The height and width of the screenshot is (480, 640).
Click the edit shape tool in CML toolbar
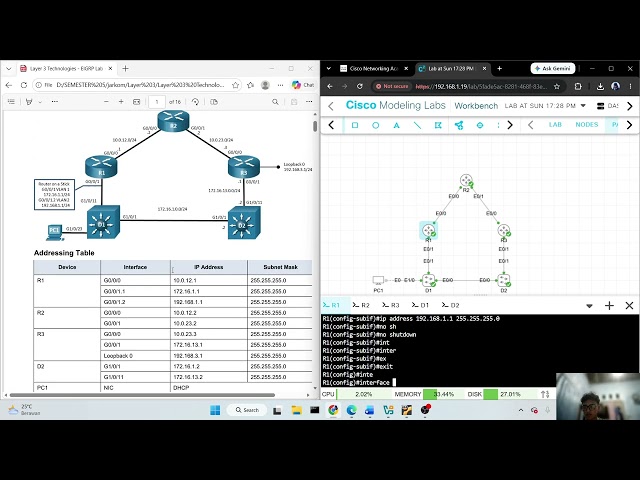click(438, 125)
